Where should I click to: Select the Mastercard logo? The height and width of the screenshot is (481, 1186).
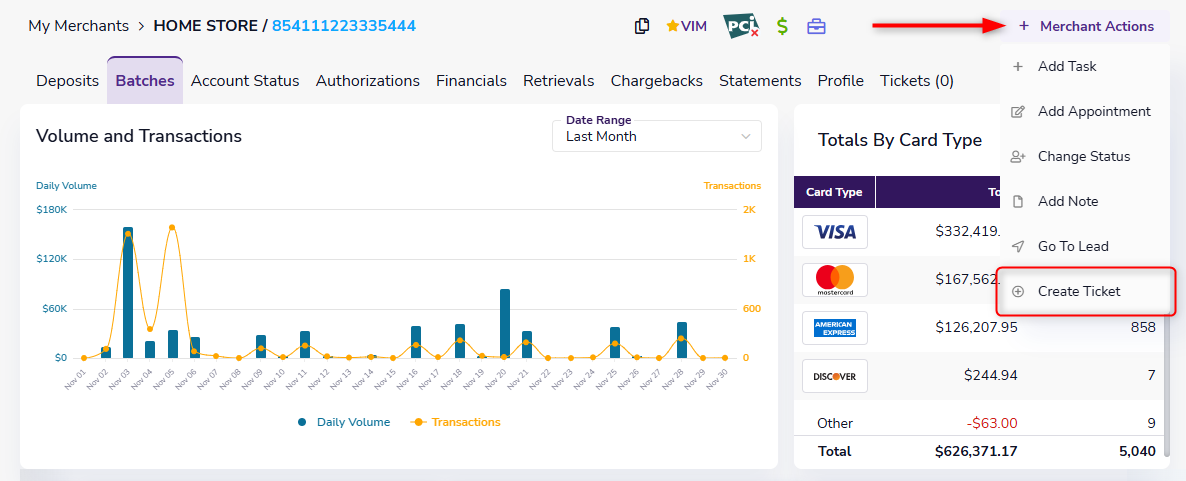[835, 280]
